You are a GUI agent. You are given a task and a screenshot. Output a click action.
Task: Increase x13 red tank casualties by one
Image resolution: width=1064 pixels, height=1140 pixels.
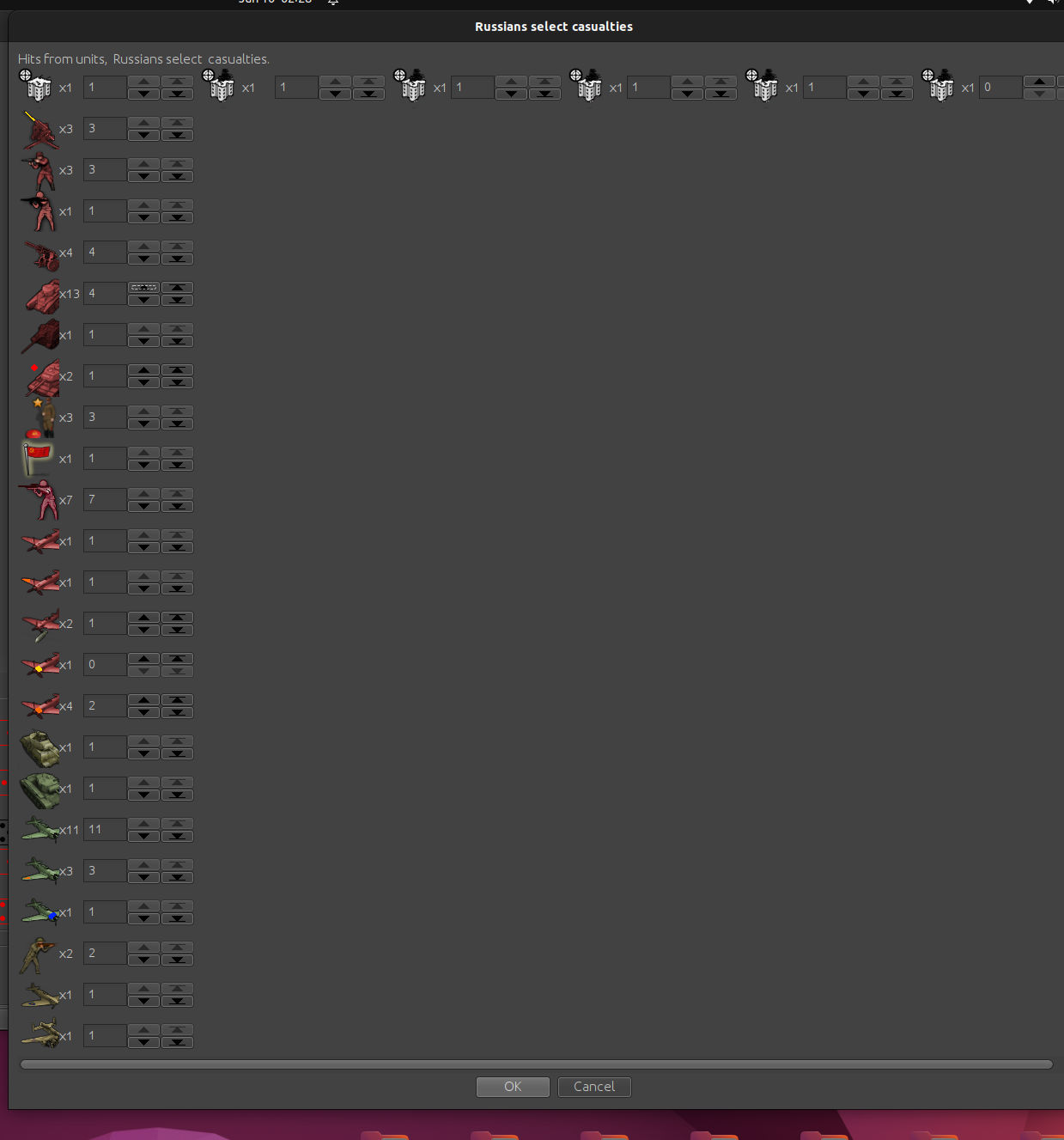coord(143,288)
